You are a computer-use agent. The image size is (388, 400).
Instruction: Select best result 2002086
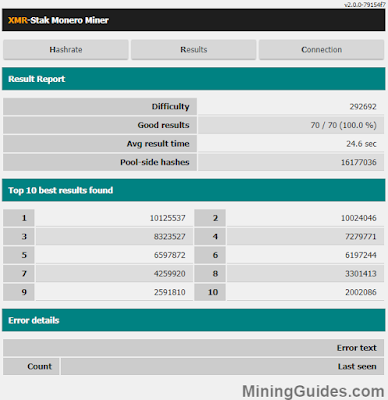click(361, 292)
